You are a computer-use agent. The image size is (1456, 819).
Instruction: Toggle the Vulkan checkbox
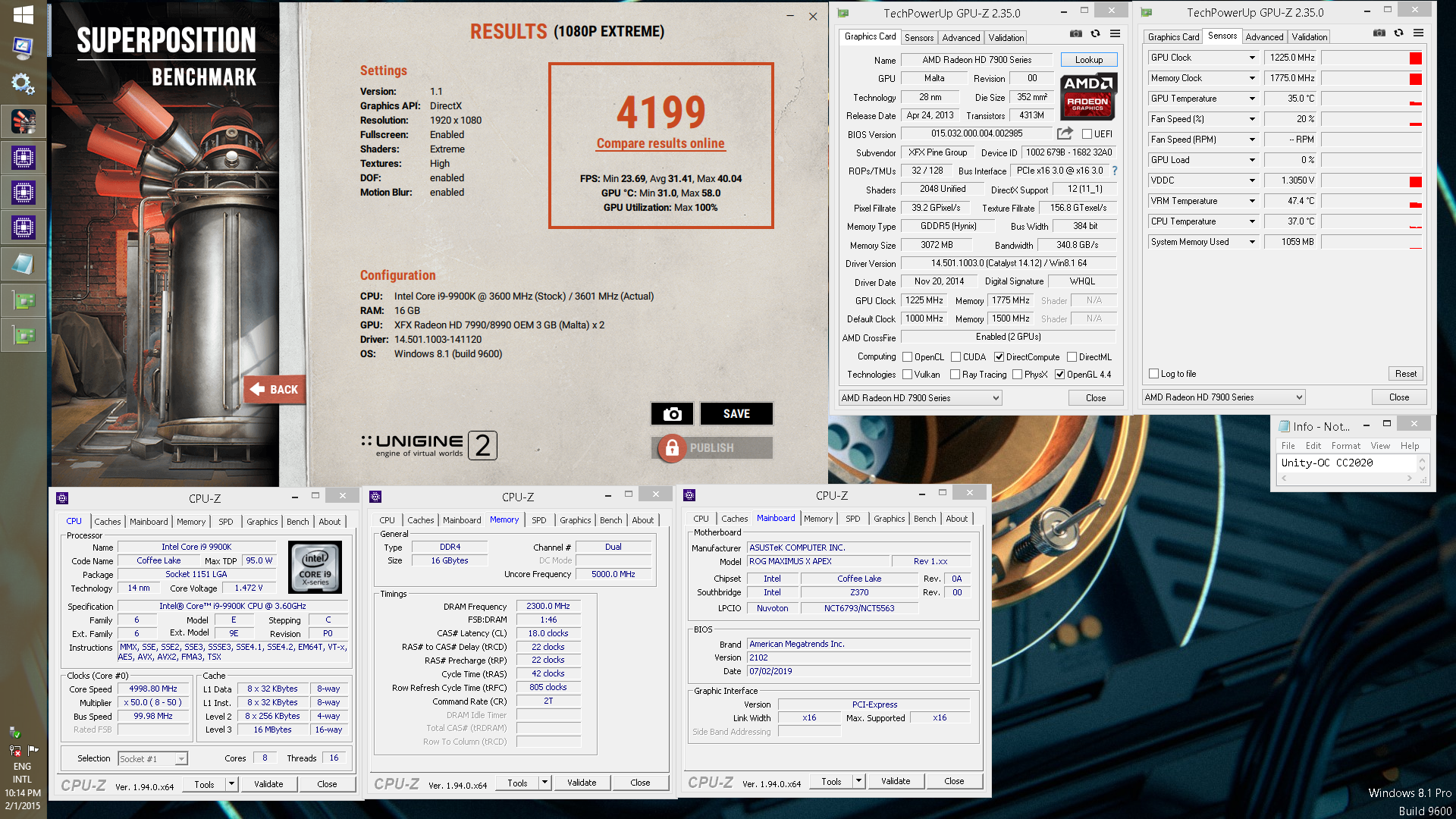pyautogui.click(x=907, y=375)
